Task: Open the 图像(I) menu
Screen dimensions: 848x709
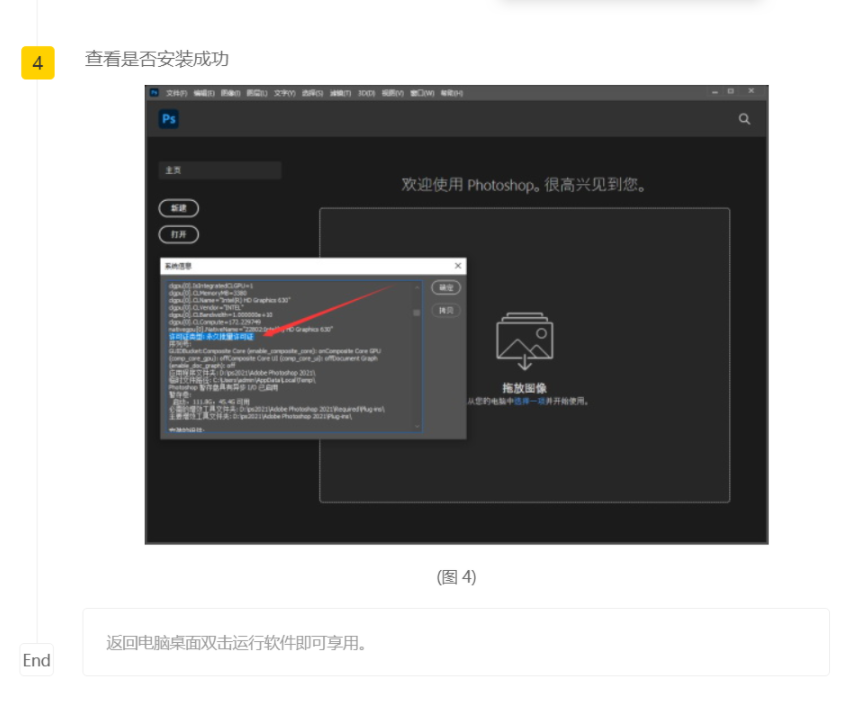Action: pos(230,93)
